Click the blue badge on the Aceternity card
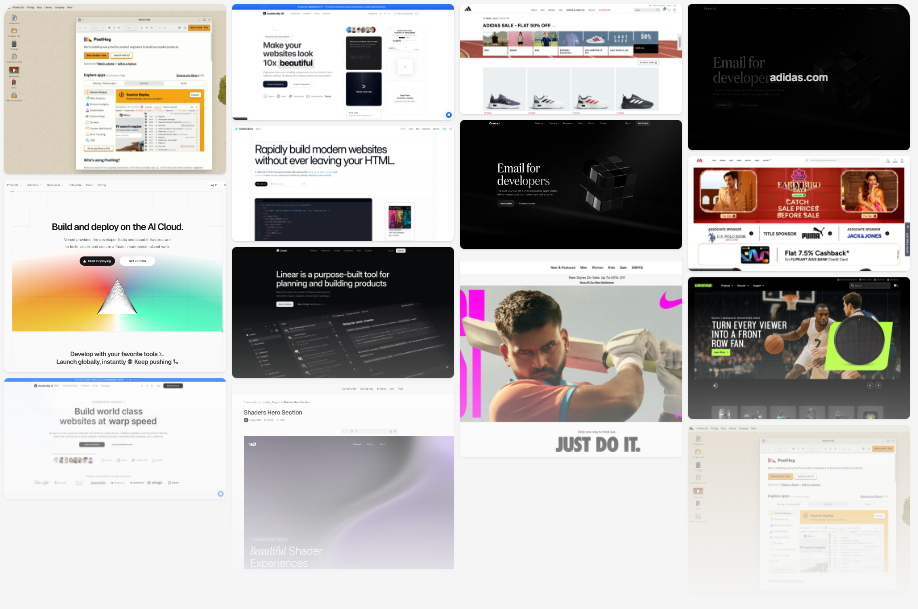The image size is (918, 609). (448, 115)
